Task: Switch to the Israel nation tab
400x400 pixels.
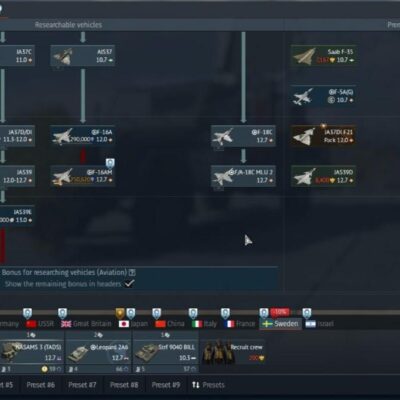Action: pos(319,324)
